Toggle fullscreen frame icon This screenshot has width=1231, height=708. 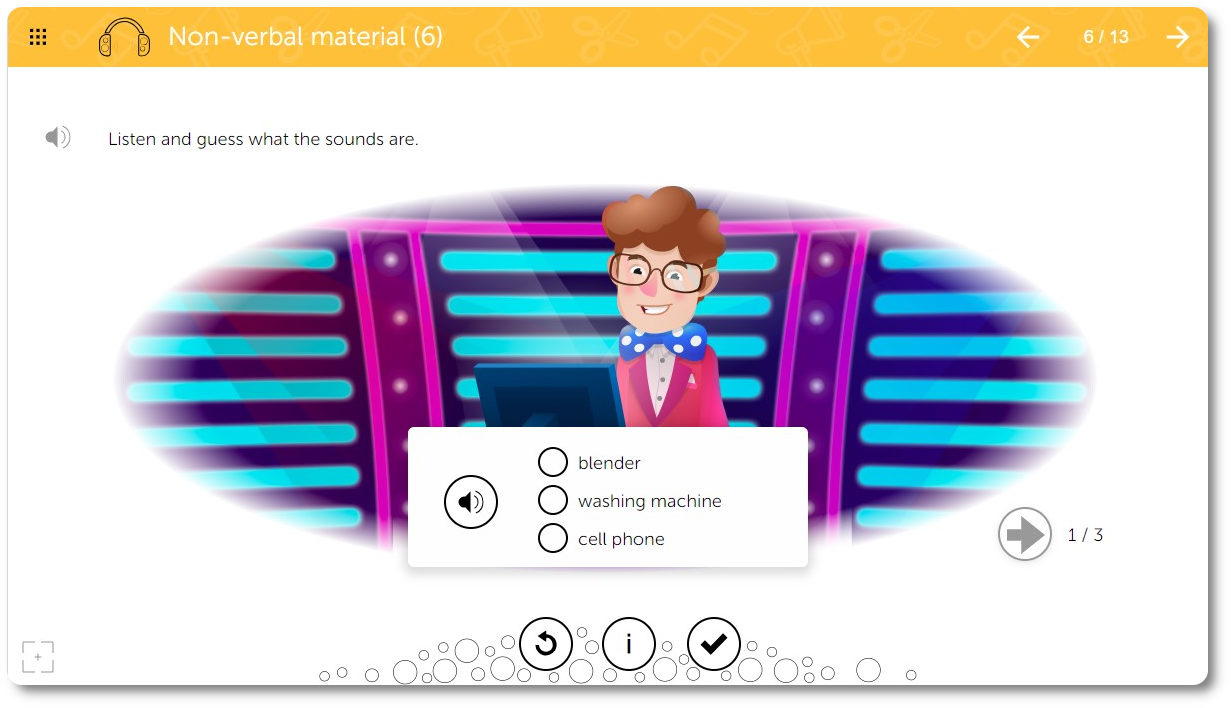(x=38, y=657)
